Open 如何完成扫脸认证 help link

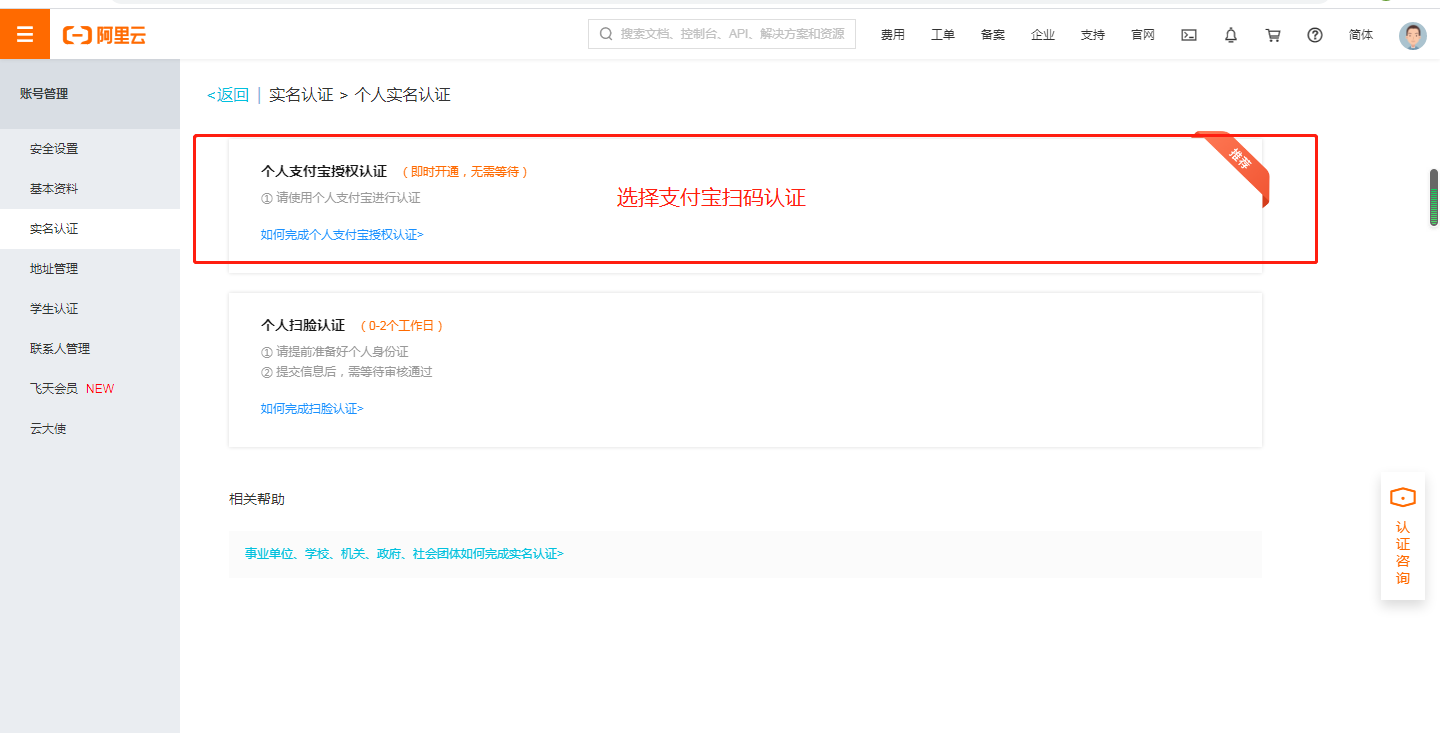tap(312, 409)
